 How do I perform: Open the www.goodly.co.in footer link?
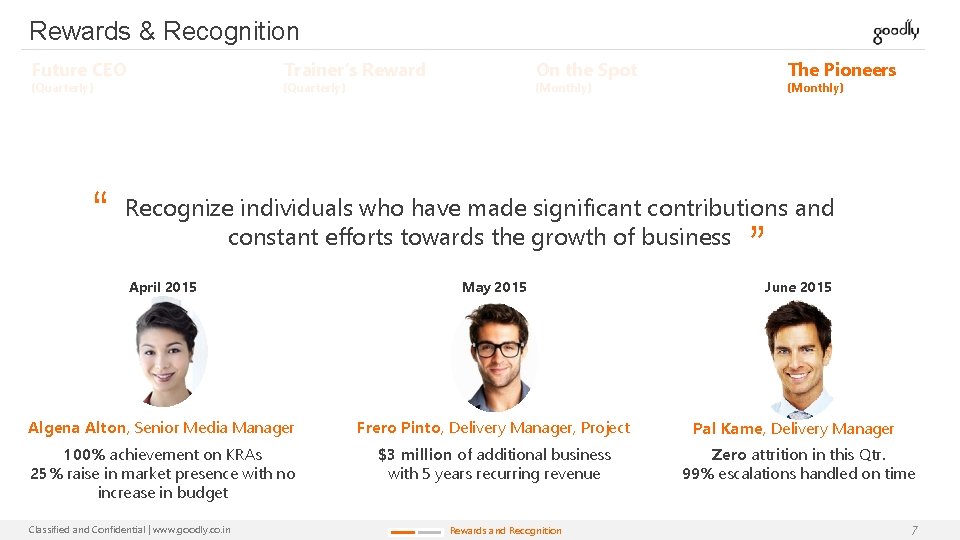pos(190,530)
